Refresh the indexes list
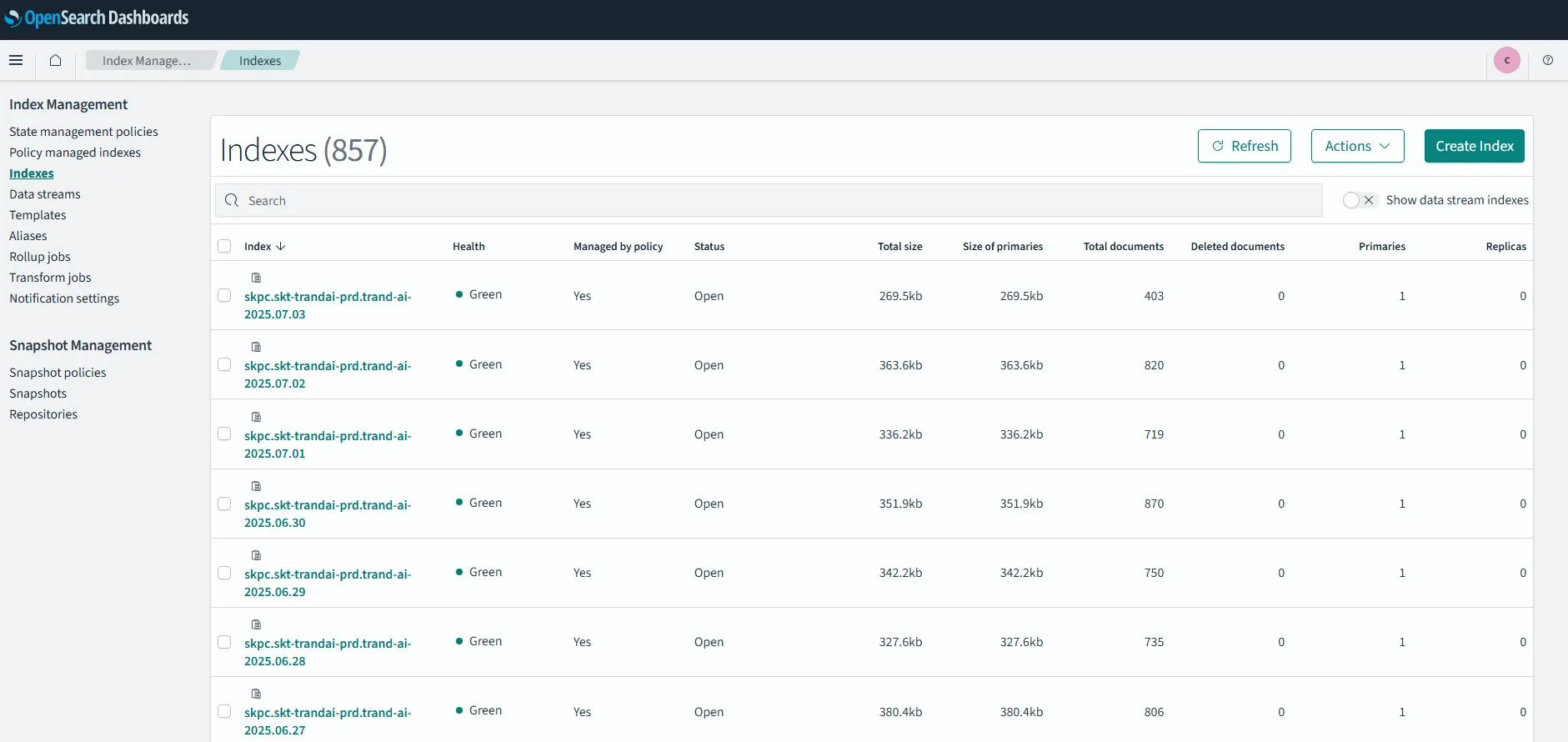The height and width of the screenshot is (742, 1568). 1244,146
